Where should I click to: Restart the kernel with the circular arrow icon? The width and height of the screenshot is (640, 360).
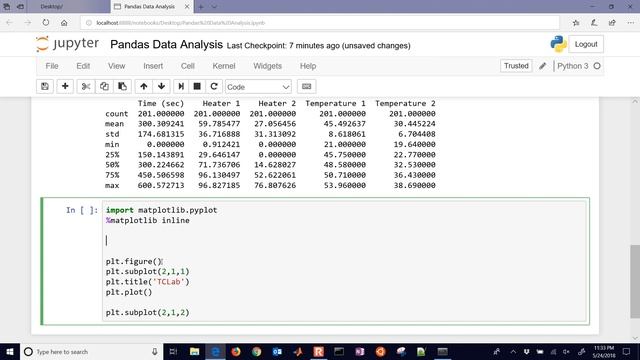point(213,87)
